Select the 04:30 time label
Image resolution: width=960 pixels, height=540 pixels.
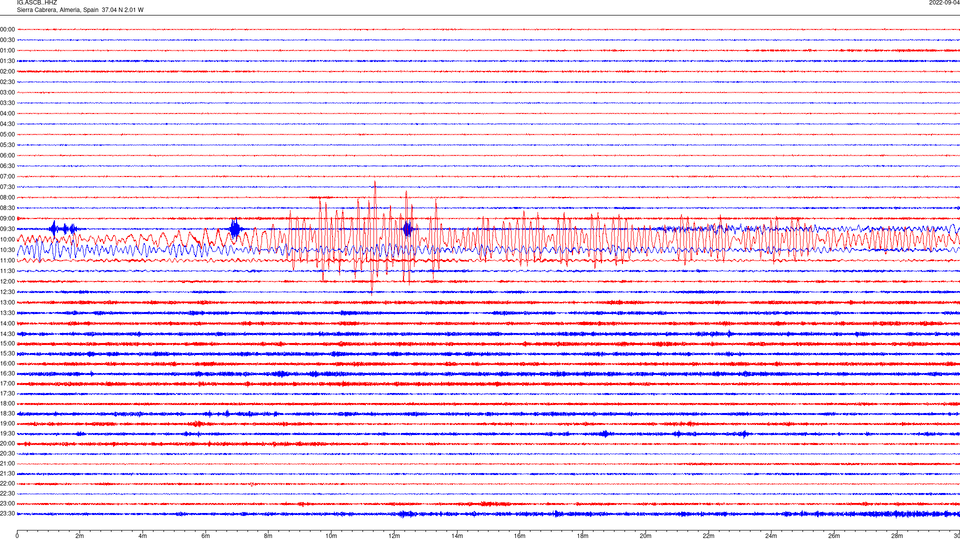tap(7, 124)
